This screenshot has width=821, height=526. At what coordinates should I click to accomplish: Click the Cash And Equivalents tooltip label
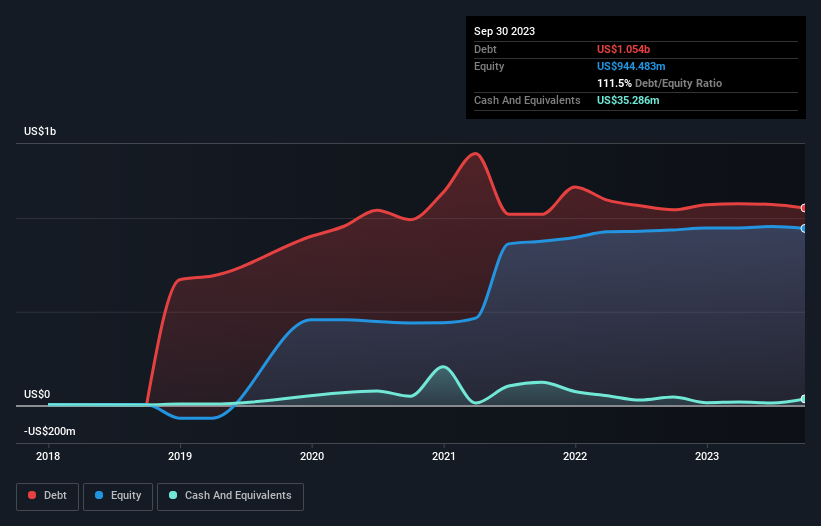pyautogui.click(x=527, y=100)
